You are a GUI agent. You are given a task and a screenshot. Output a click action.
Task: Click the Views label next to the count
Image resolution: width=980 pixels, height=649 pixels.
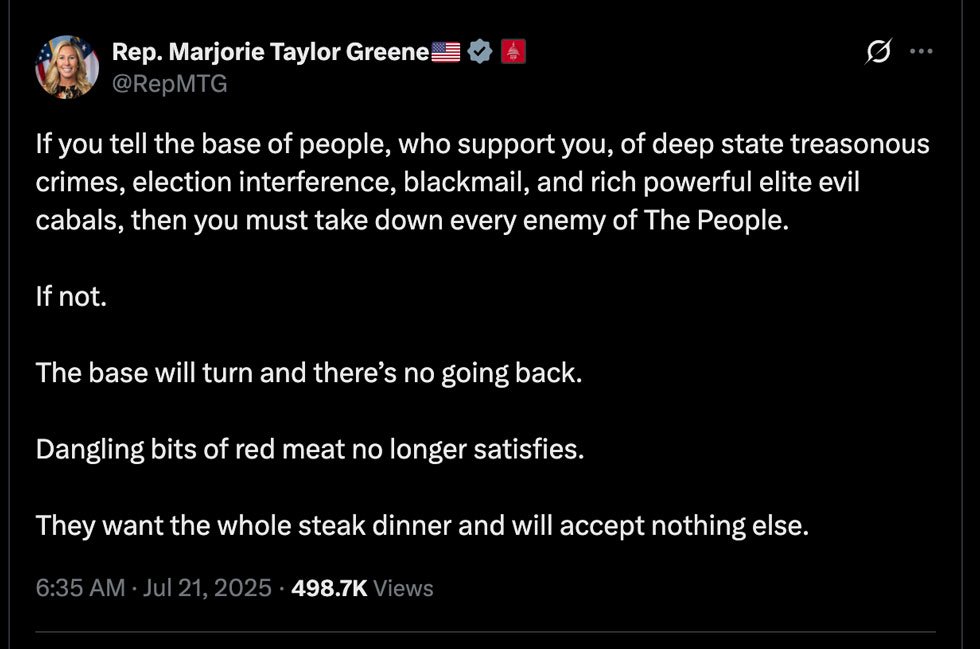click(403, 588)
